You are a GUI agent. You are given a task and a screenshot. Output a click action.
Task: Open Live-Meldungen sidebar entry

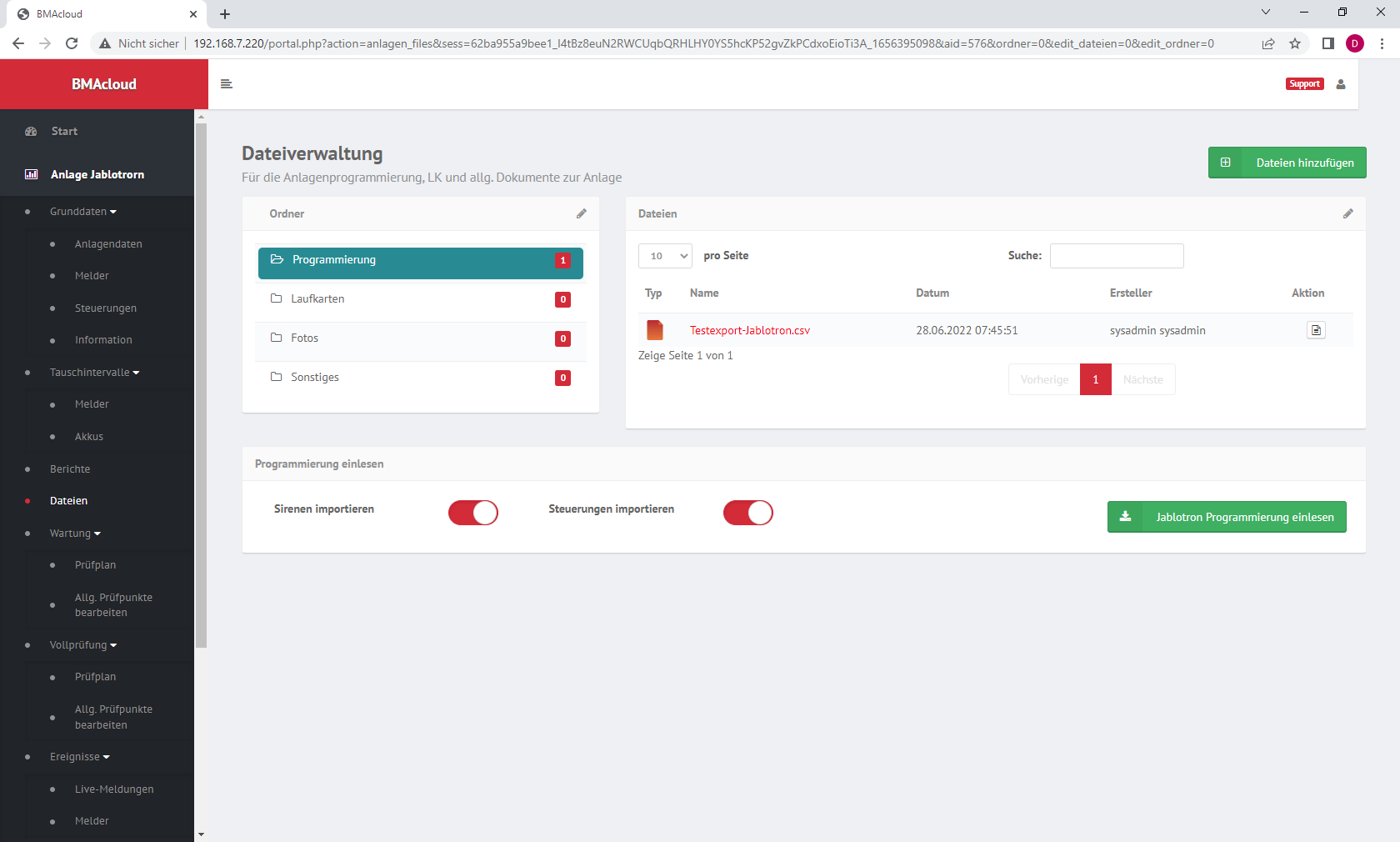click(114, 789)
